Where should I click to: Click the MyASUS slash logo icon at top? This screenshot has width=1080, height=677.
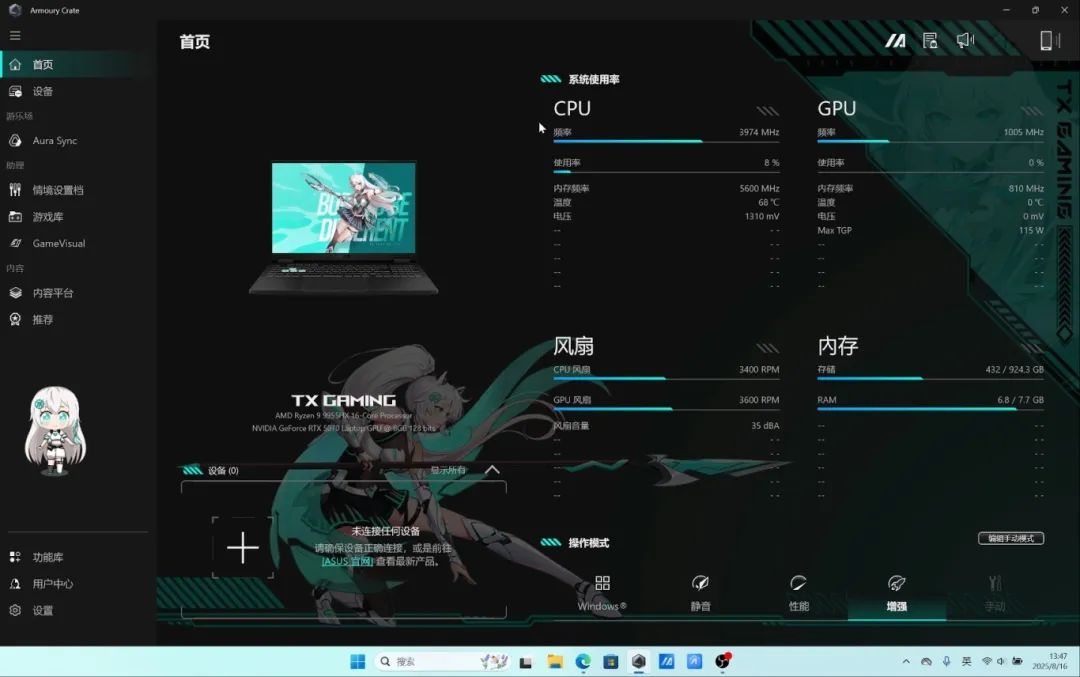[x=895, y=41]
